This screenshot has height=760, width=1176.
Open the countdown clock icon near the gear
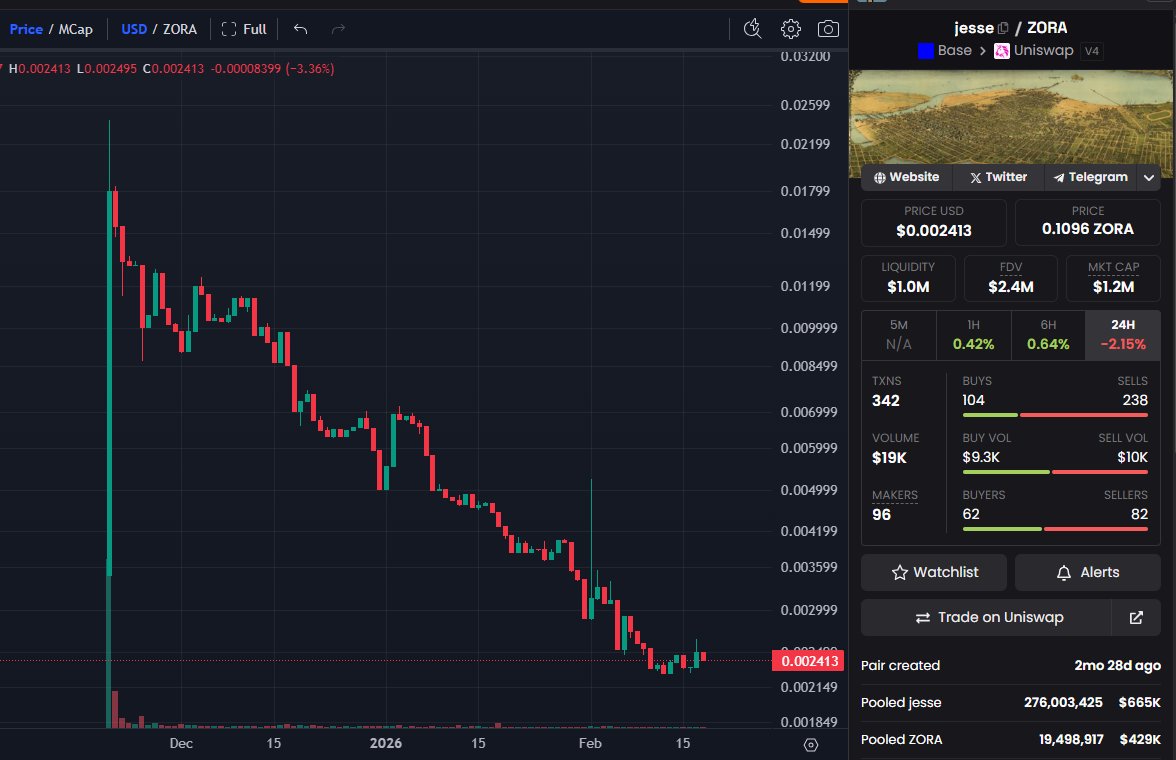coord(752,30)
